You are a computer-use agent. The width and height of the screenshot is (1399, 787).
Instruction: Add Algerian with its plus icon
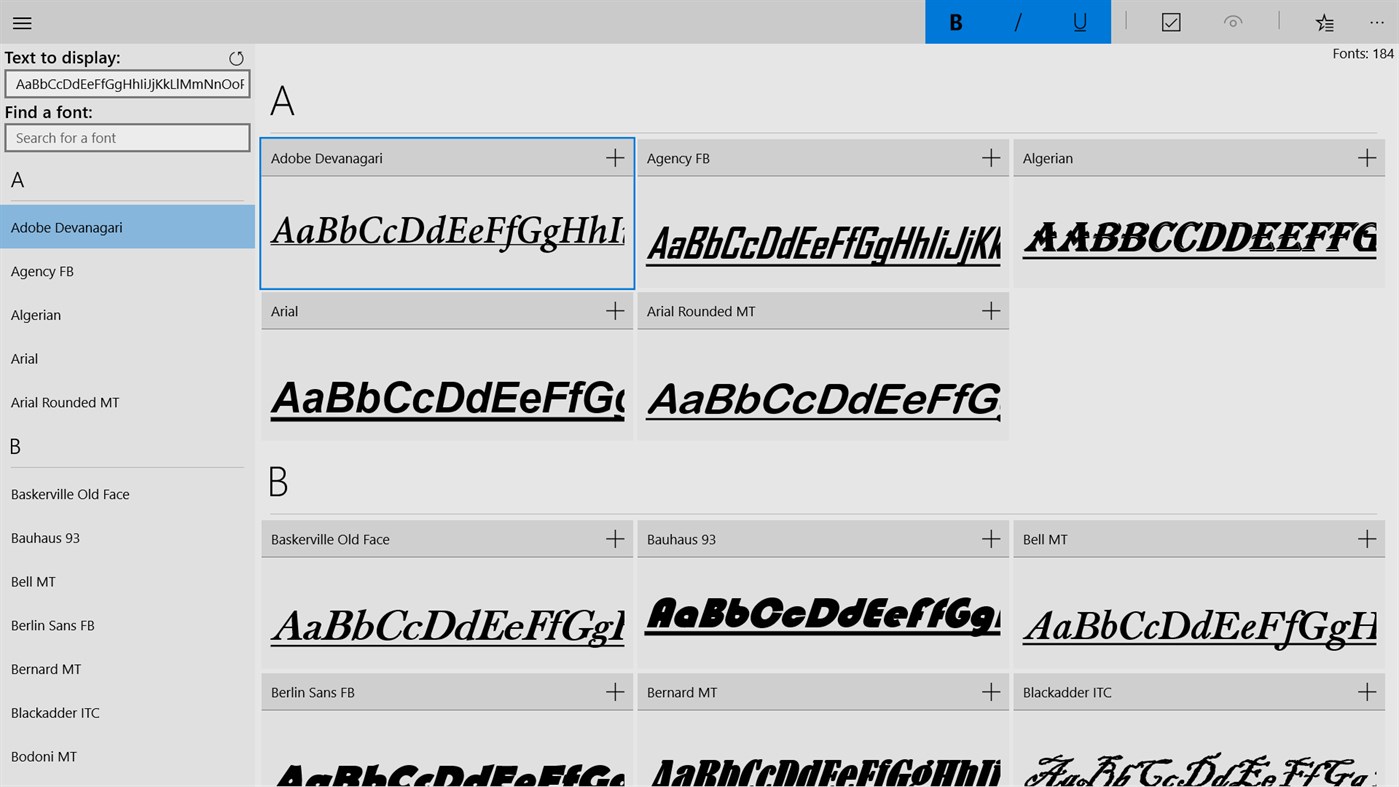[1367, 158]
